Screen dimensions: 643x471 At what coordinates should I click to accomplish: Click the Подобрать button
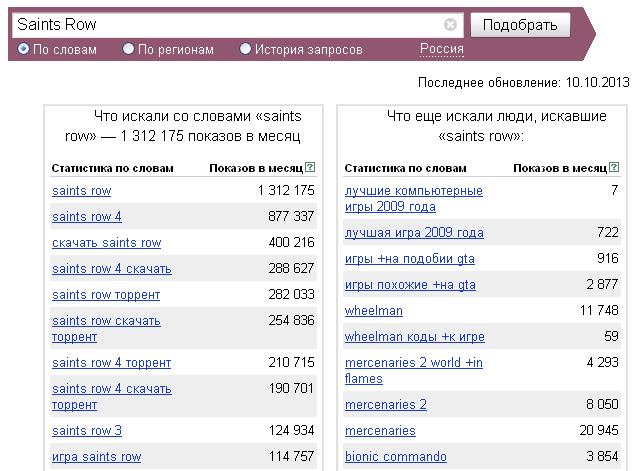(x=520, y=25)
